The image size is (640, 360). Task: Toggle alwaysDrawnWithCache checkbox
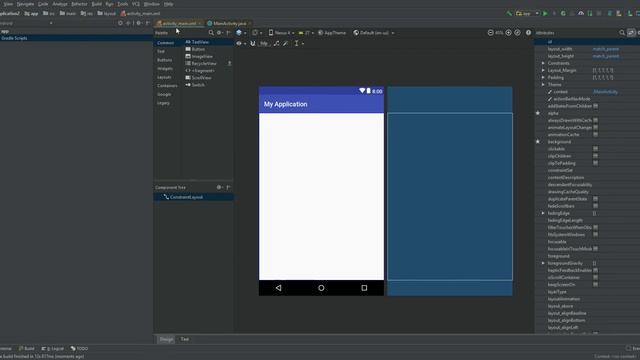click(x=596, y=120)
